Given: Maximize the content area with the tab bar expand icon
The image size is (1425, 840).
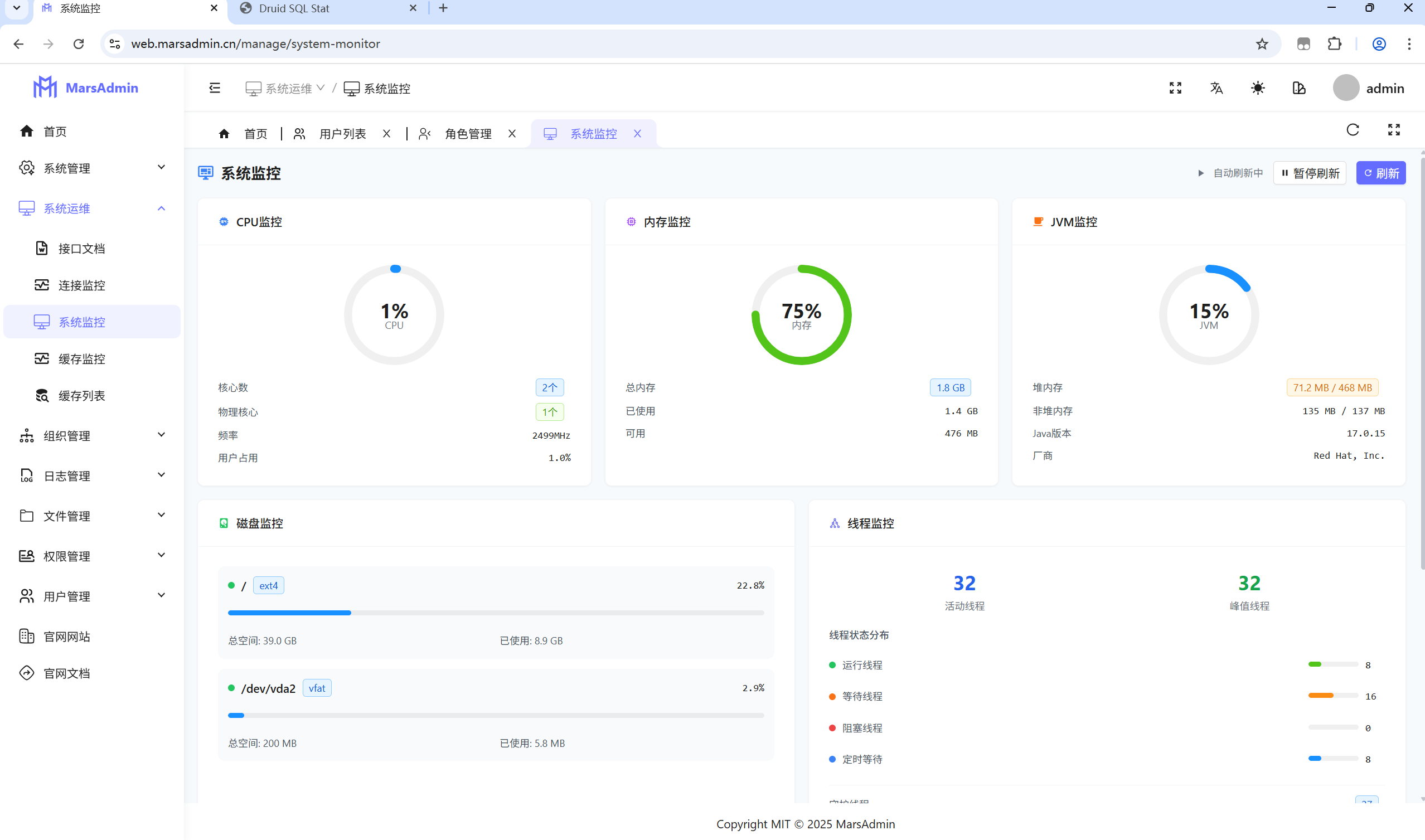Looking at the screenshot, I should click(x=1394, y=130).
